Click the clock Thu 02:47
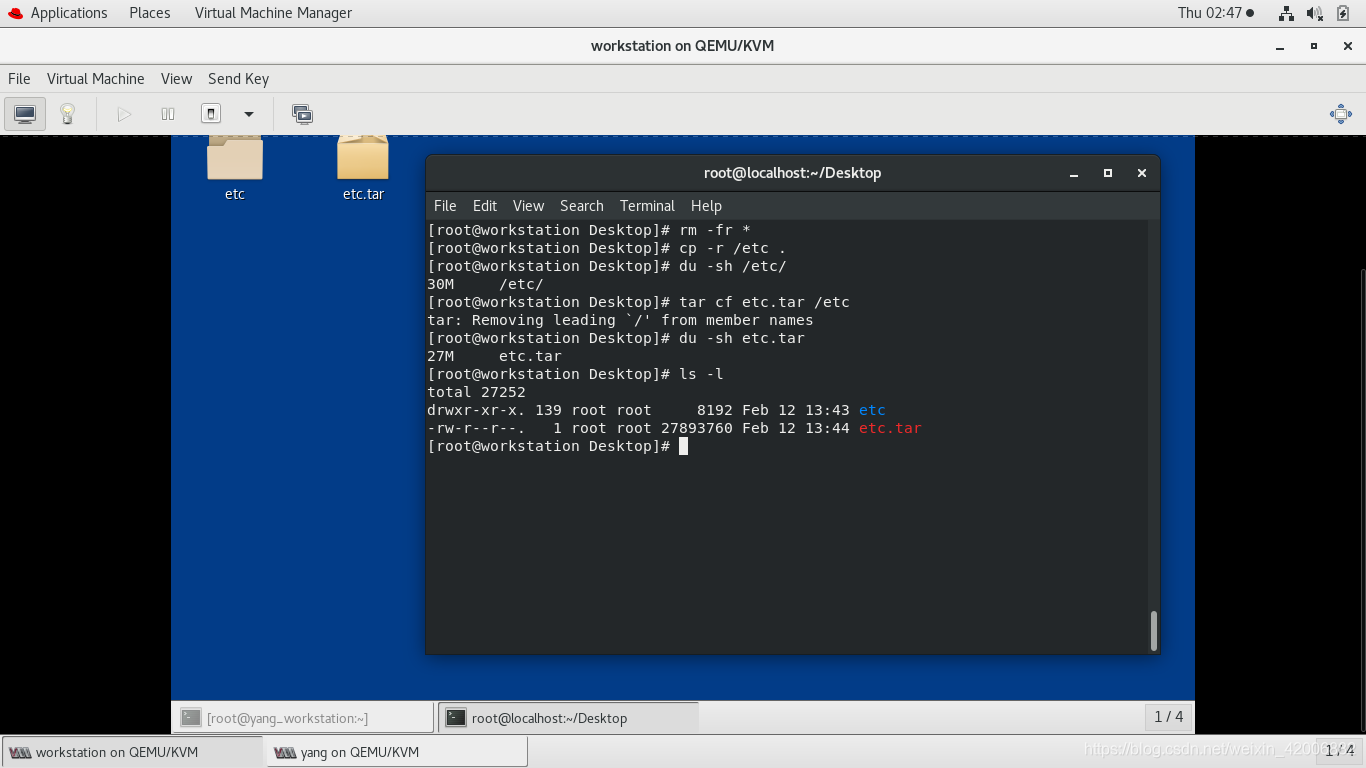The height and width of the screenshot is (768, 1366). pos(1215,13)
